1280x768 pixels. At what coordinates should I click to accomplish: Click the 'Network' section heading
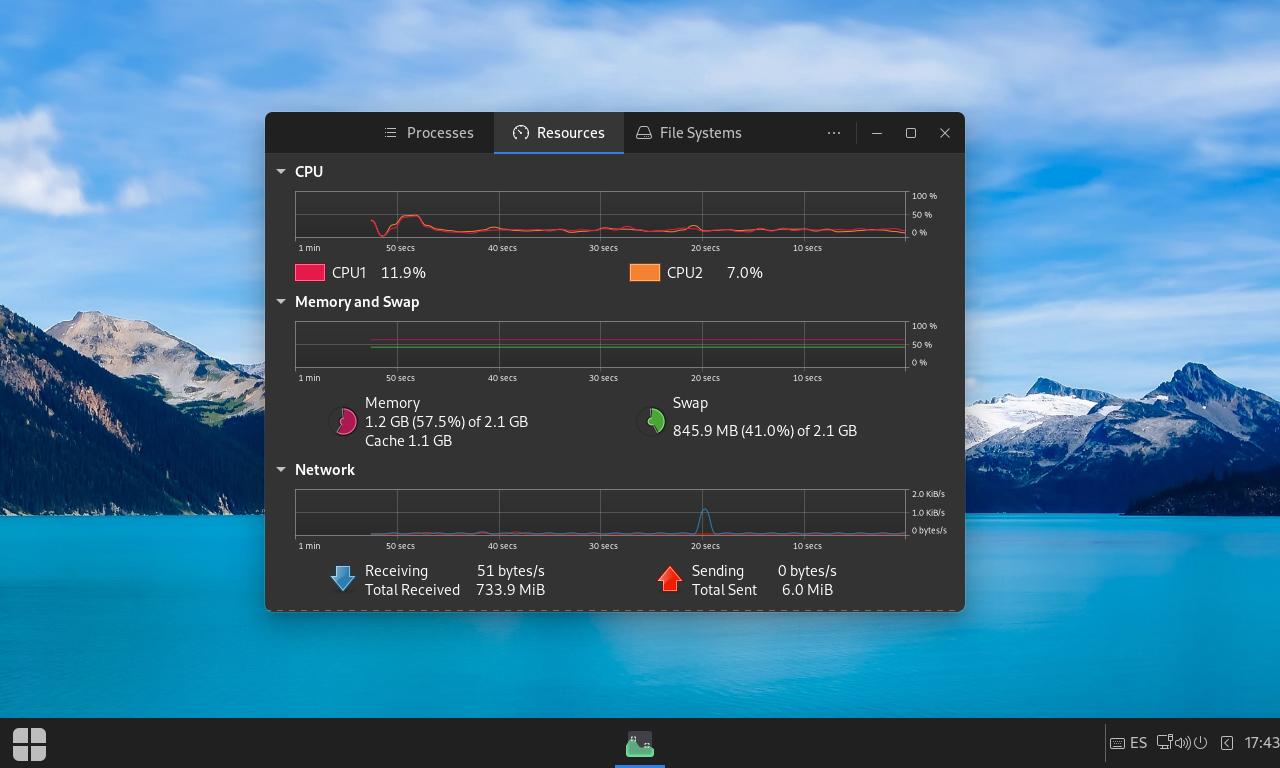325,470
